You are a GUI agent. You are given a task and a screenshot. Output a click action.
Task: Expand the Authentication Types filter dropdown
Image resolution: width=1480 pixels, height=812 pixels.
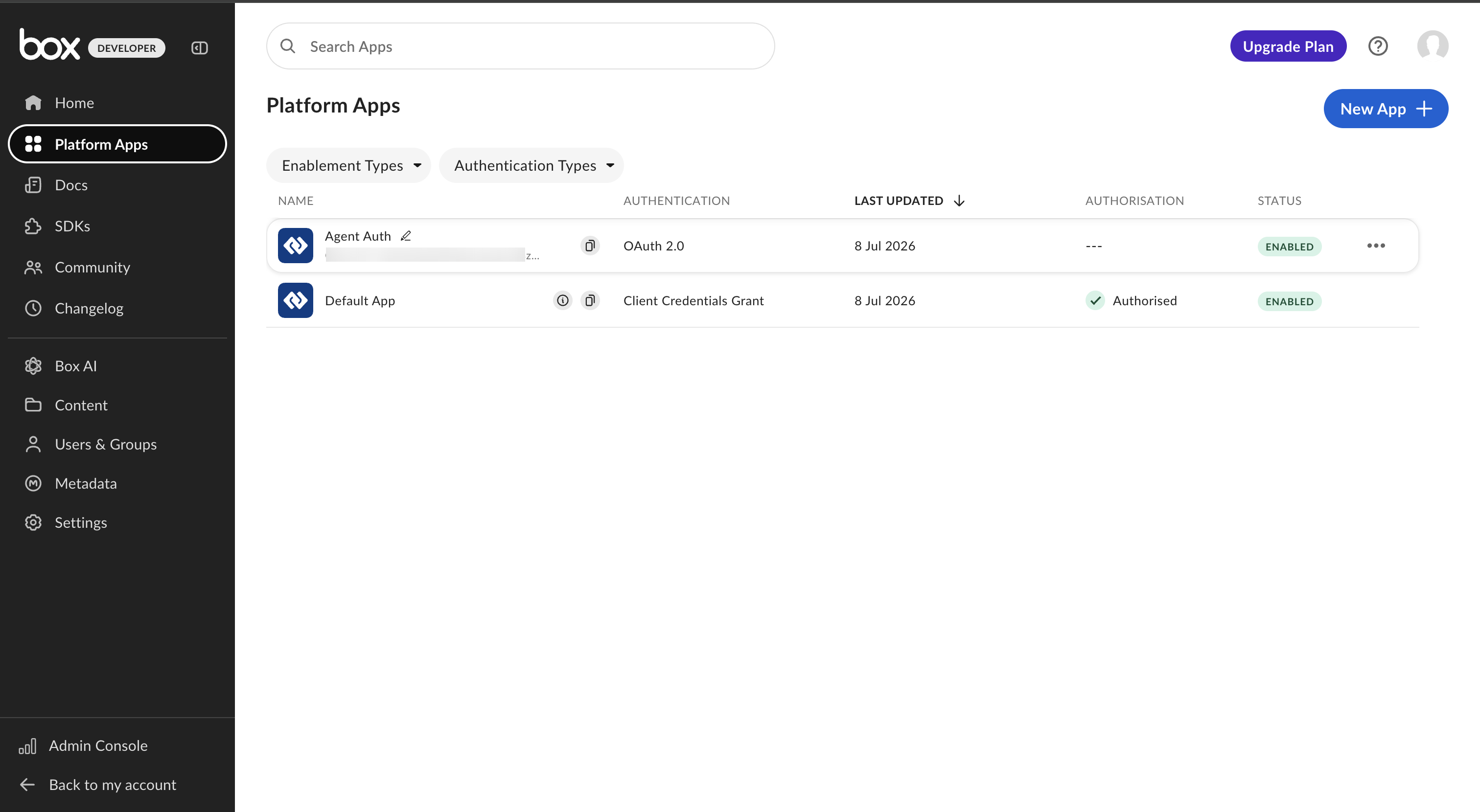[531, 165]
